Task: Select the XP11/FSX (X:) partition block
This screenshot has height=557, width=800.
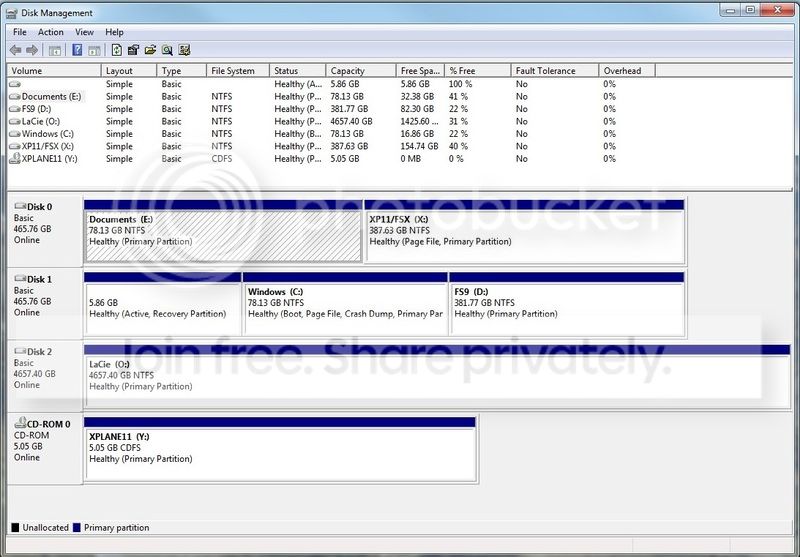Action: pyautogui.click(x=524, y=232)
